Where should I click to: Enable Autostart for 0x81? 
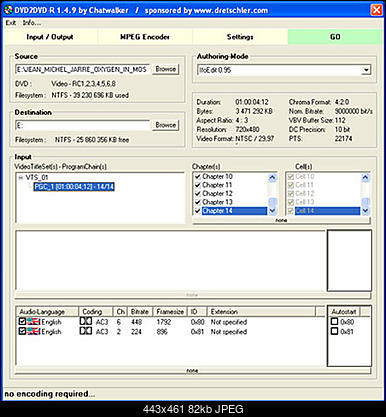(334, 331)
